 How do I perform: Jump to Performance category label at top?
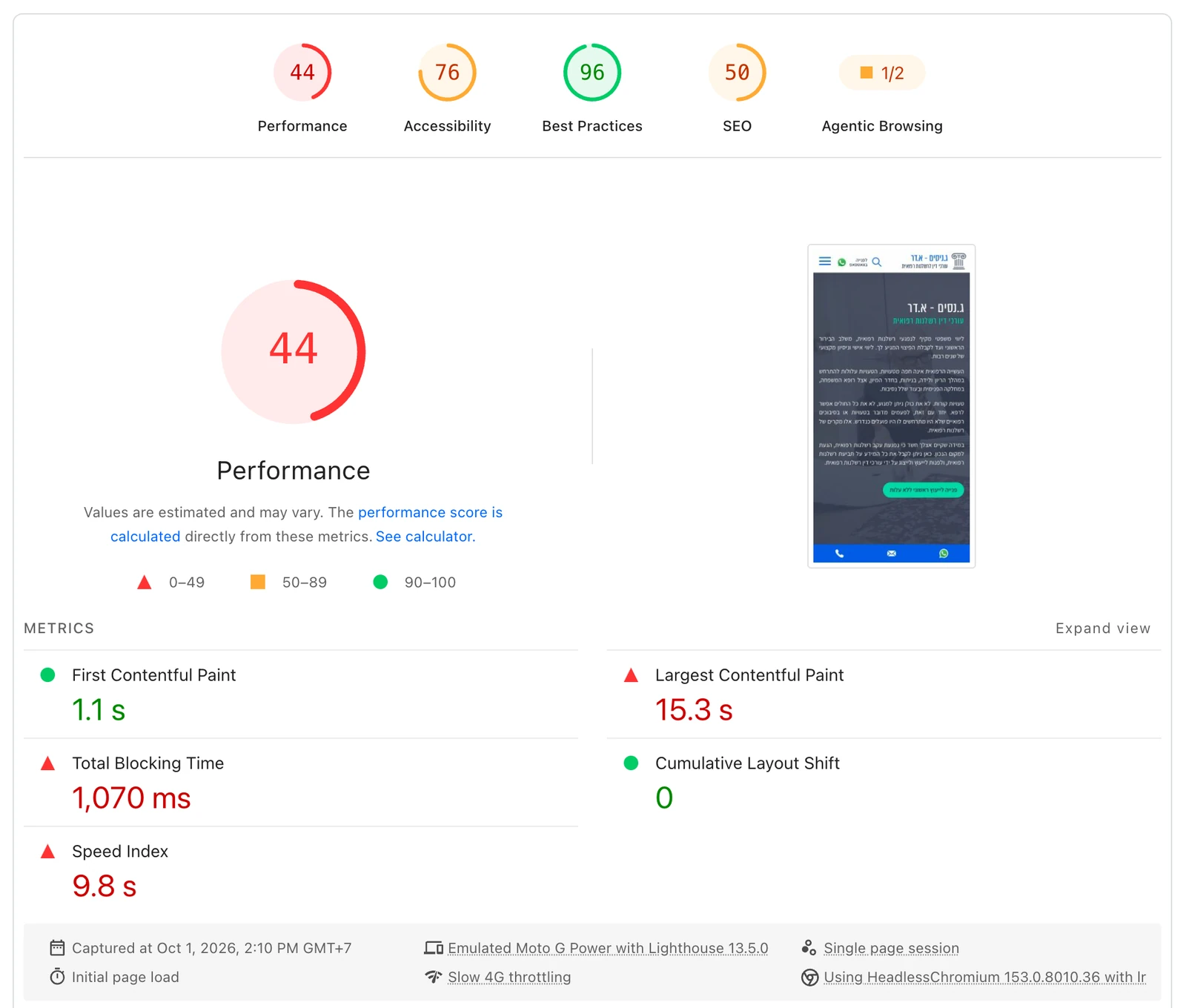(302, 126)
